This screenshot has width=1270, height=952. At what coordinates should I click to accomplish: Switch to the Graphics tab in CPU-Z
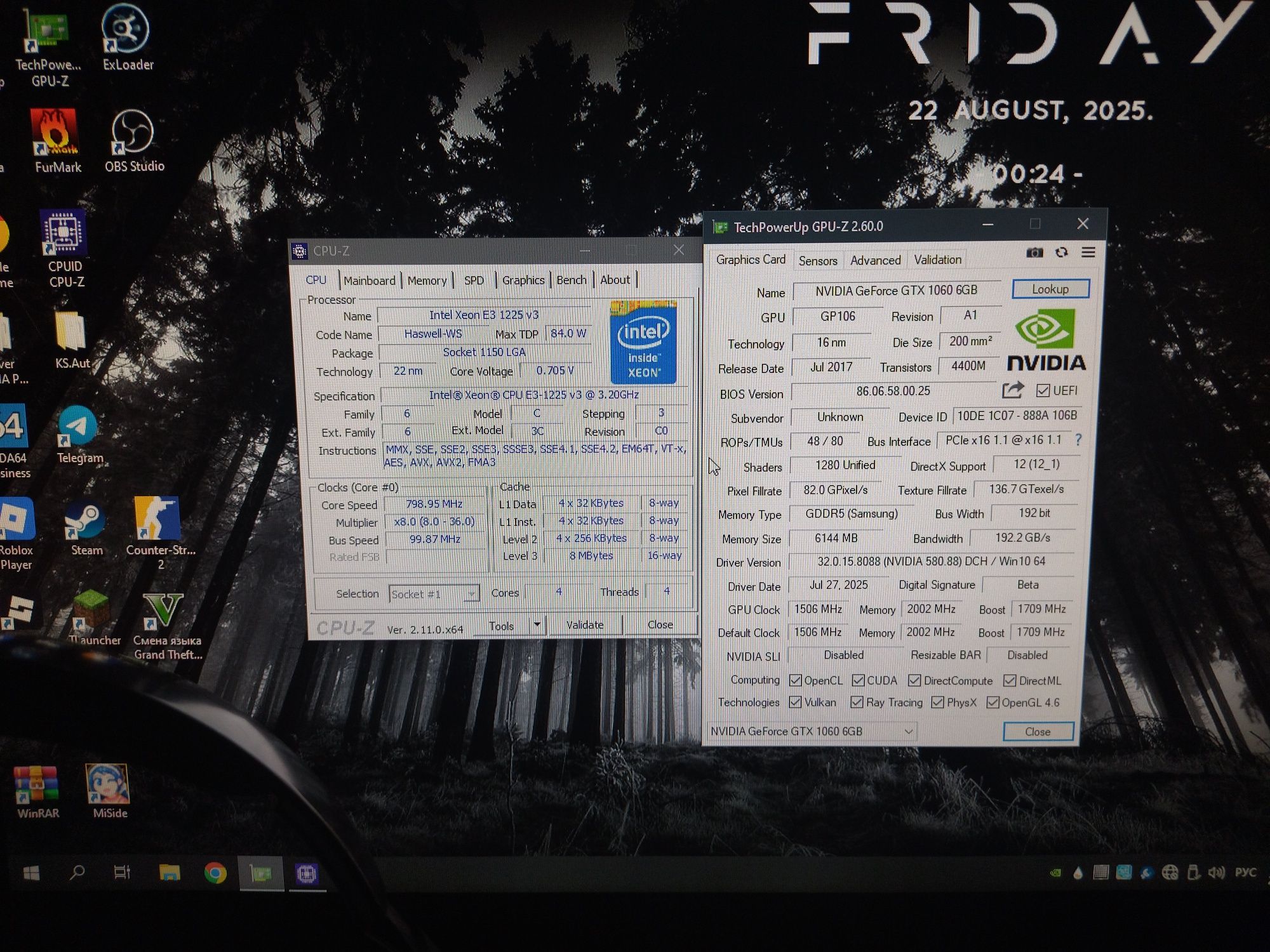point(523,280)
